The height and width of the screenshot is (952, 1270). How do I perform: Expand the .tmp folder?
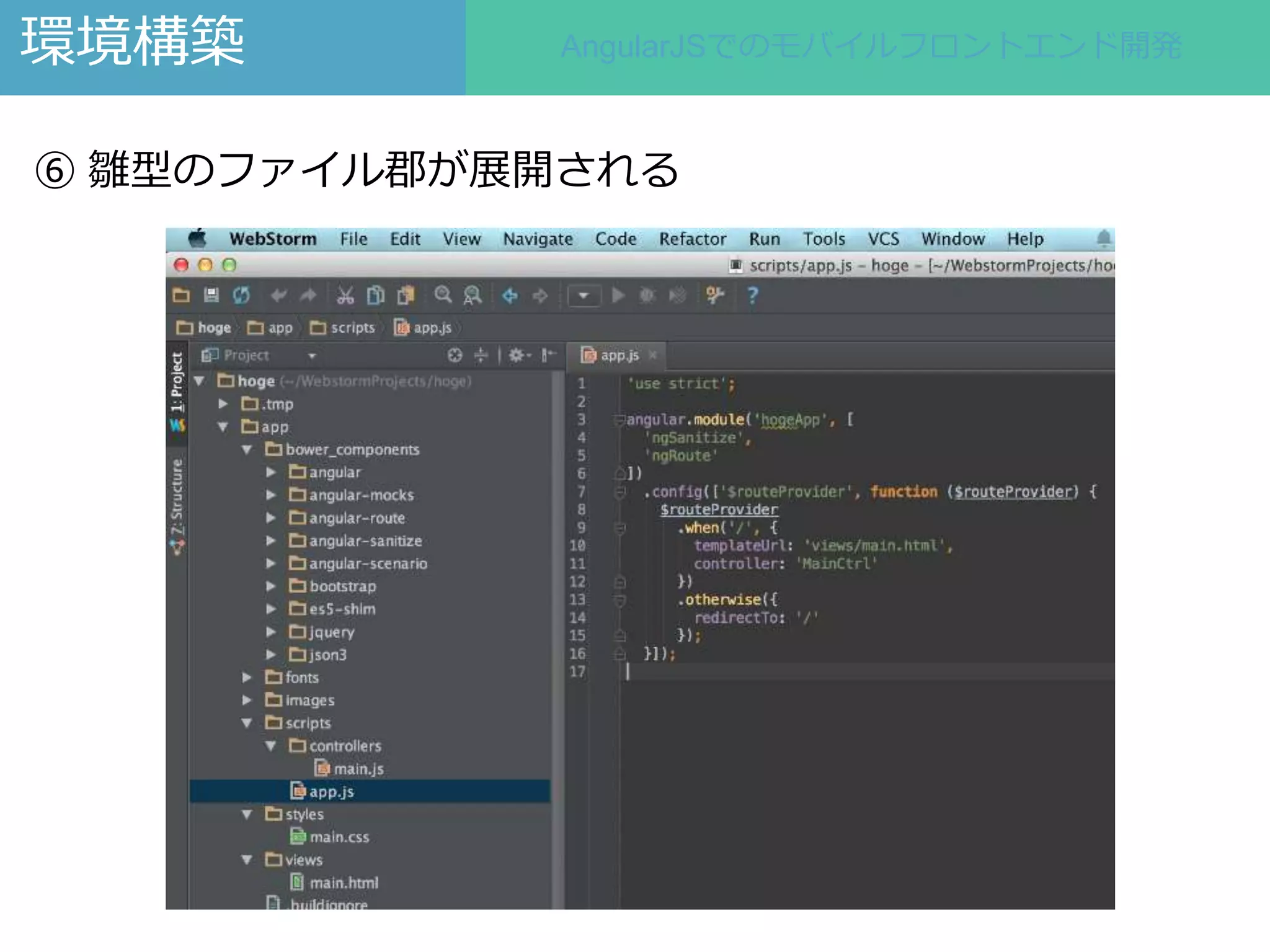(x=223, y=403)
